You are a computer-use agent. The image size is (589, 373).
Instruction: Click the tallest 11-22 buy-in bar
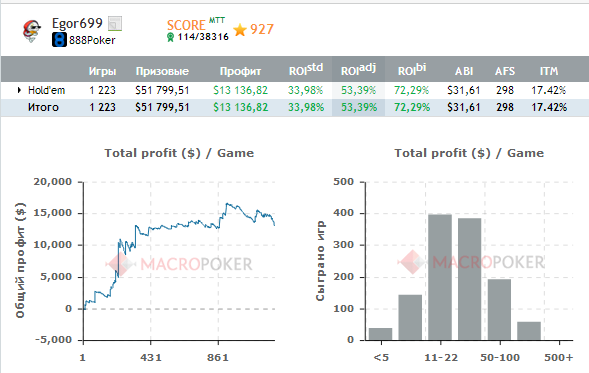tap(440, 277)
